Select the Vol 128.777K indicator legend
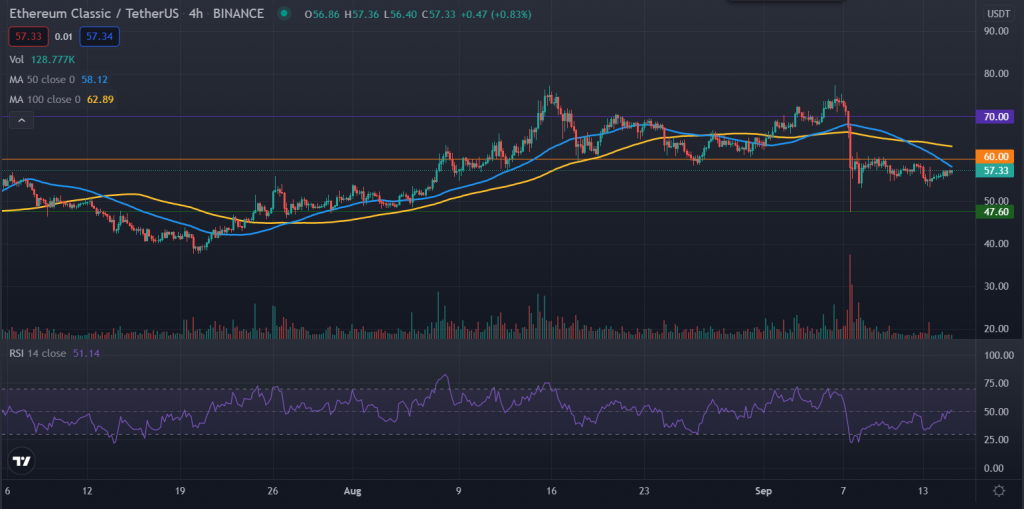 (42, 59)
